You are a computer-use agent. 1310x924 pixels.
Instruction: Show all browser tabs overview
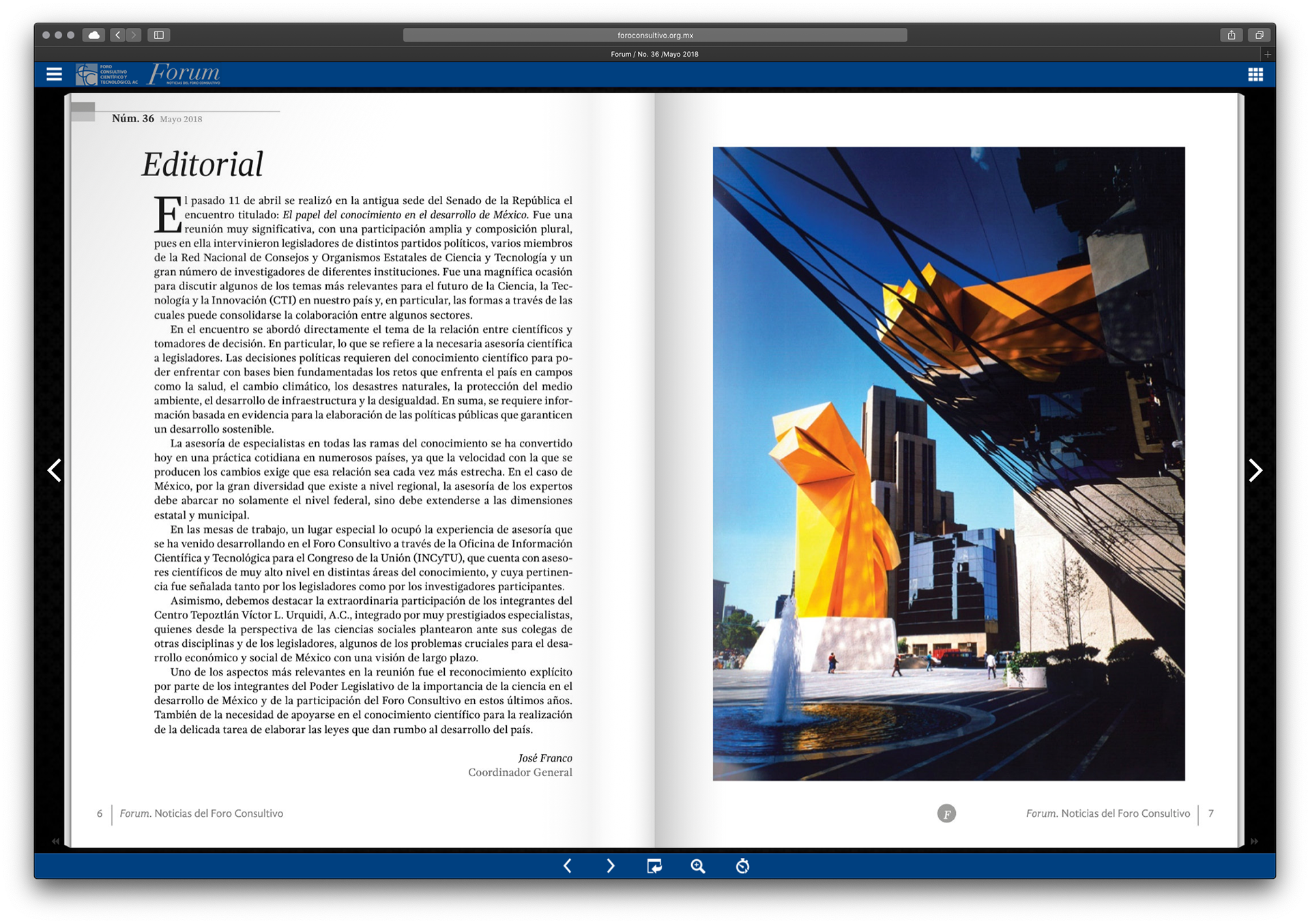pos(1260,35)
